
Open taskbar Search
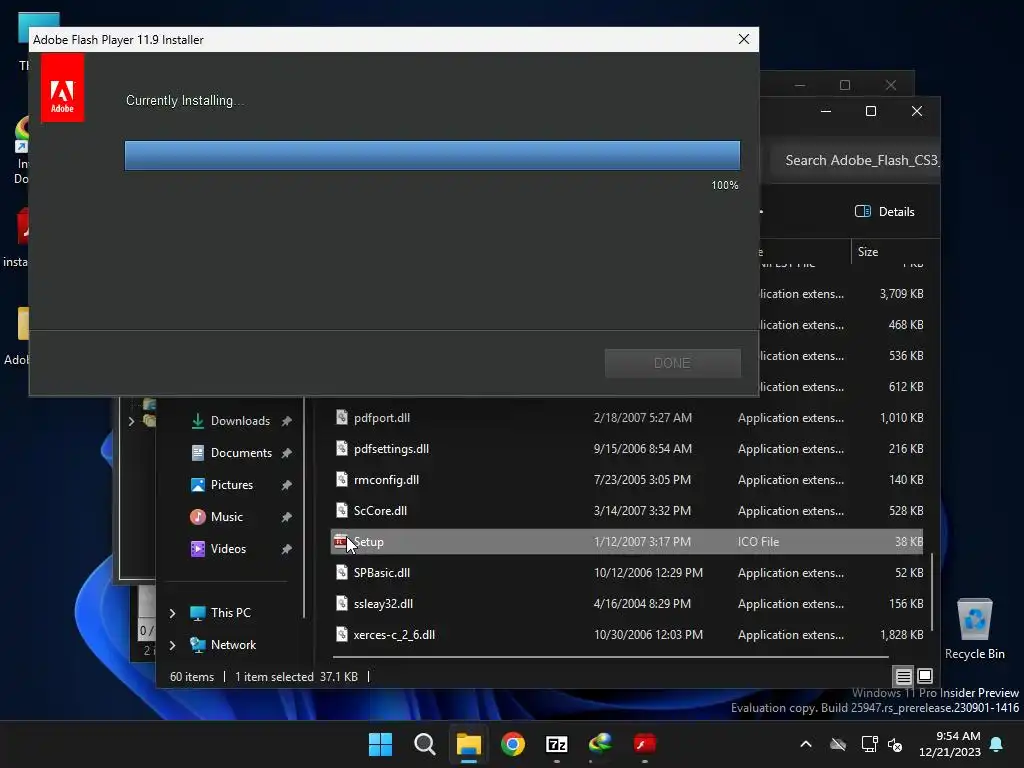(x=424, y=744)
